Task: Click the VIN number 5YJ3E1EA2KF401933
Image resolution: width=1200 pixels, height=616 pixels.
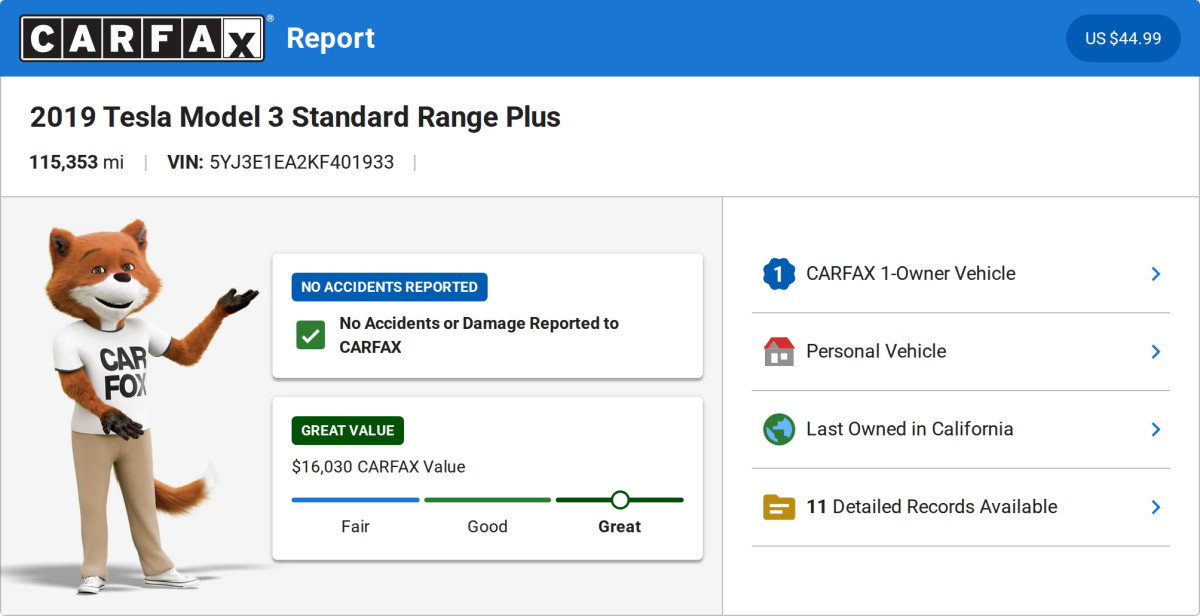Action: pyautogui.click(x=301, y=162)
